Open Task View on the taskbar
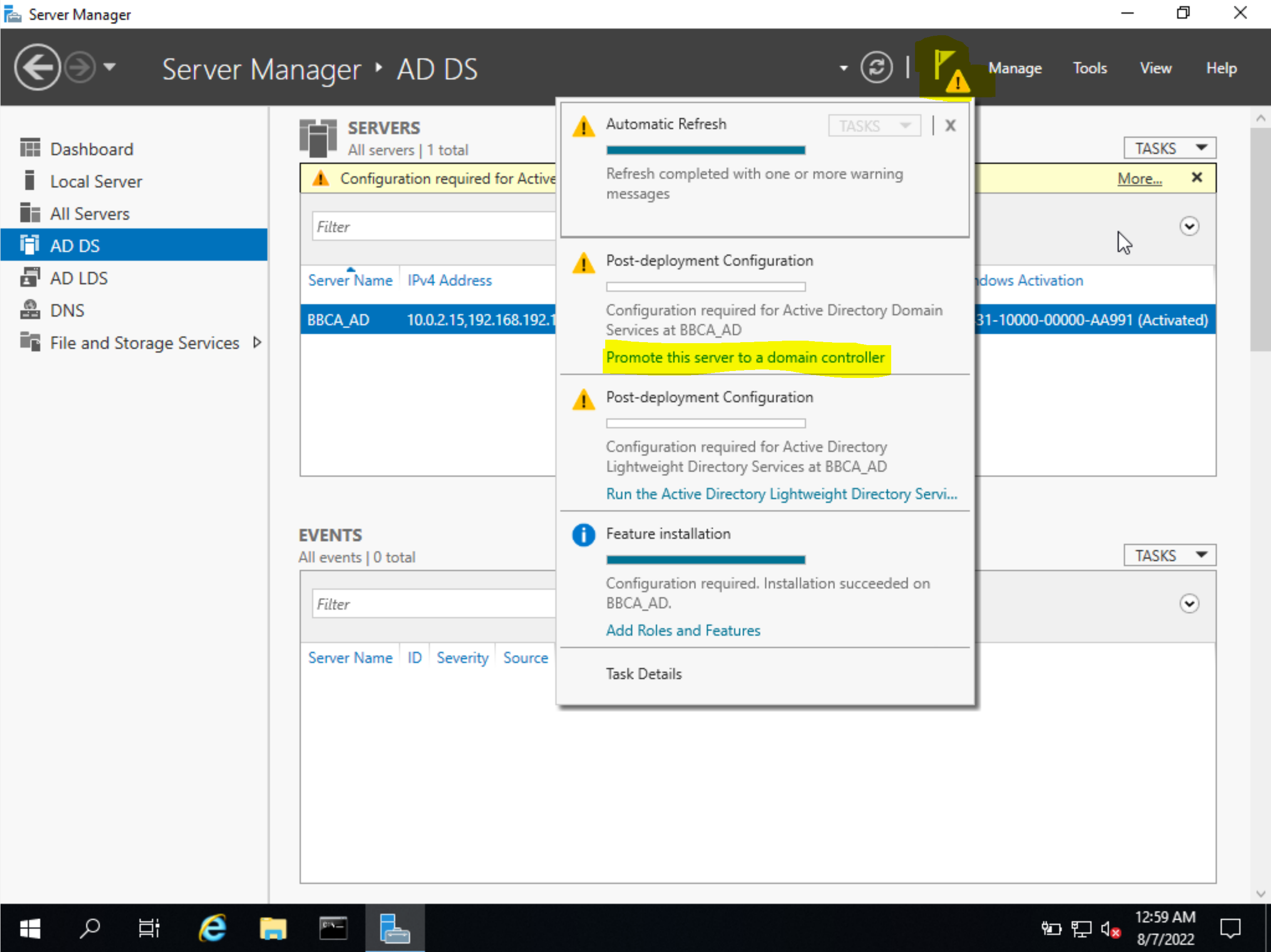Viewport: 1271px width, 952px height. pyautogui.click(x=149, y=929)
